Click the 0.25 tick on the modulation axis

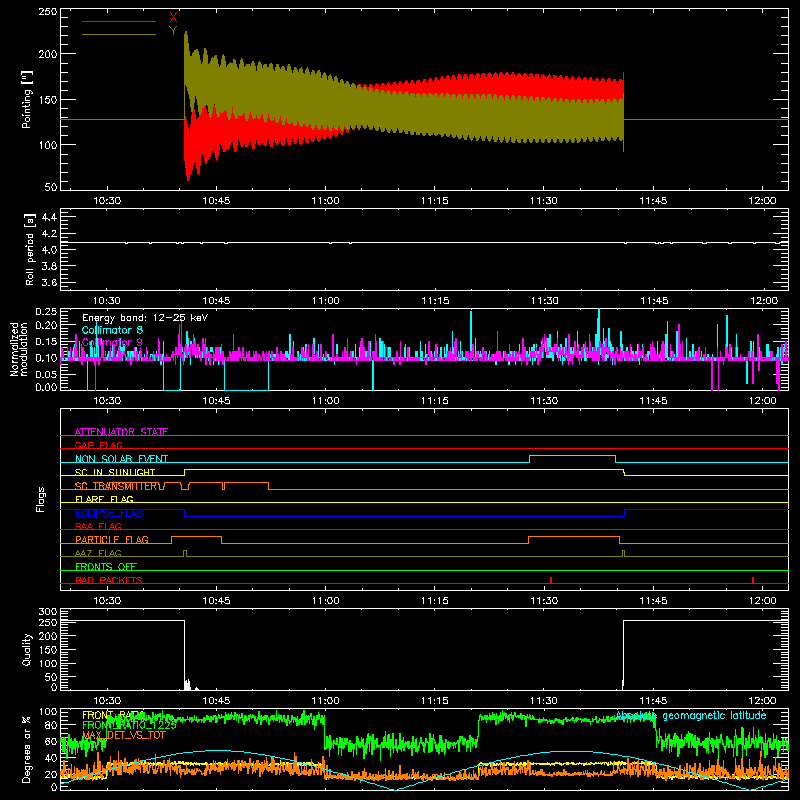(46, 312)
